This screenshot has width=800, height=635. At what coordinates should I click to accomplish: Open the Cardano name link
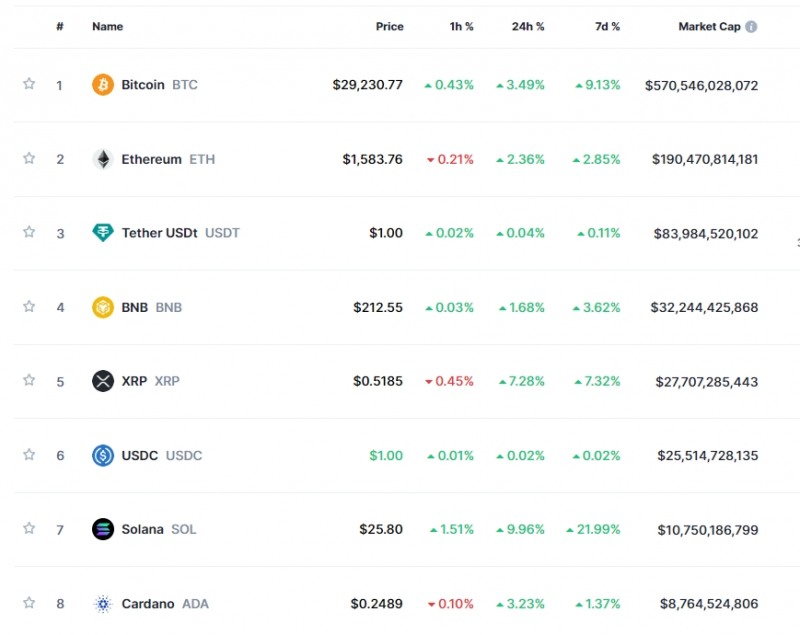tap(148, 603)
